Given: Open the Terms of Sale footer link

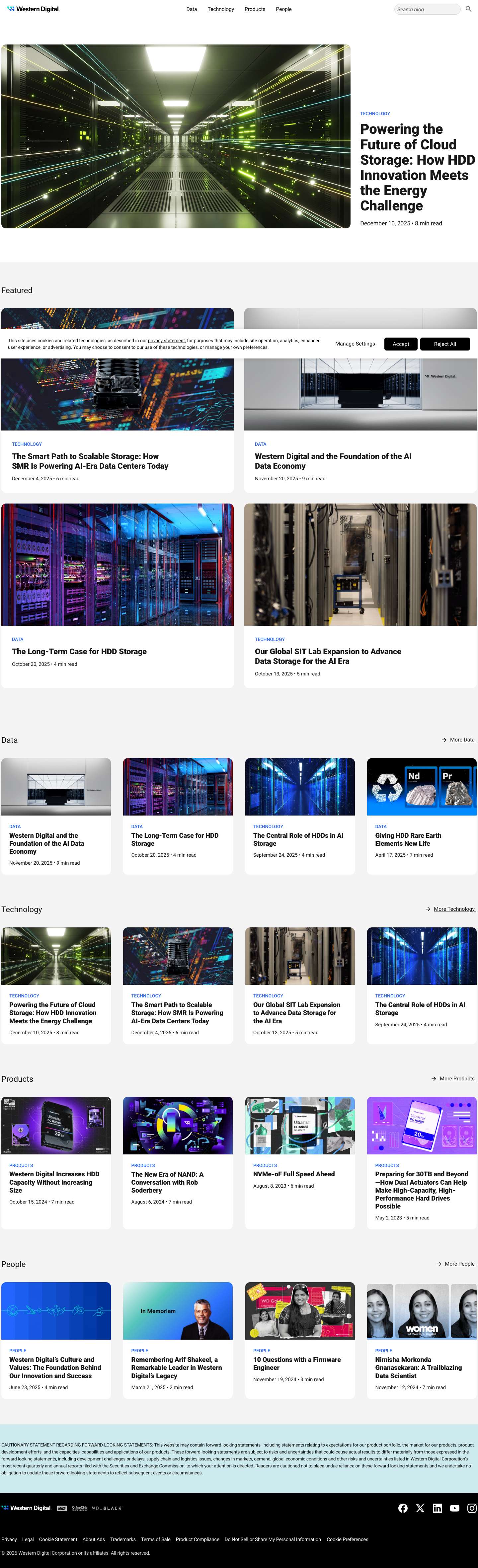Looking at the screenshot, I should coord(156,1539).
